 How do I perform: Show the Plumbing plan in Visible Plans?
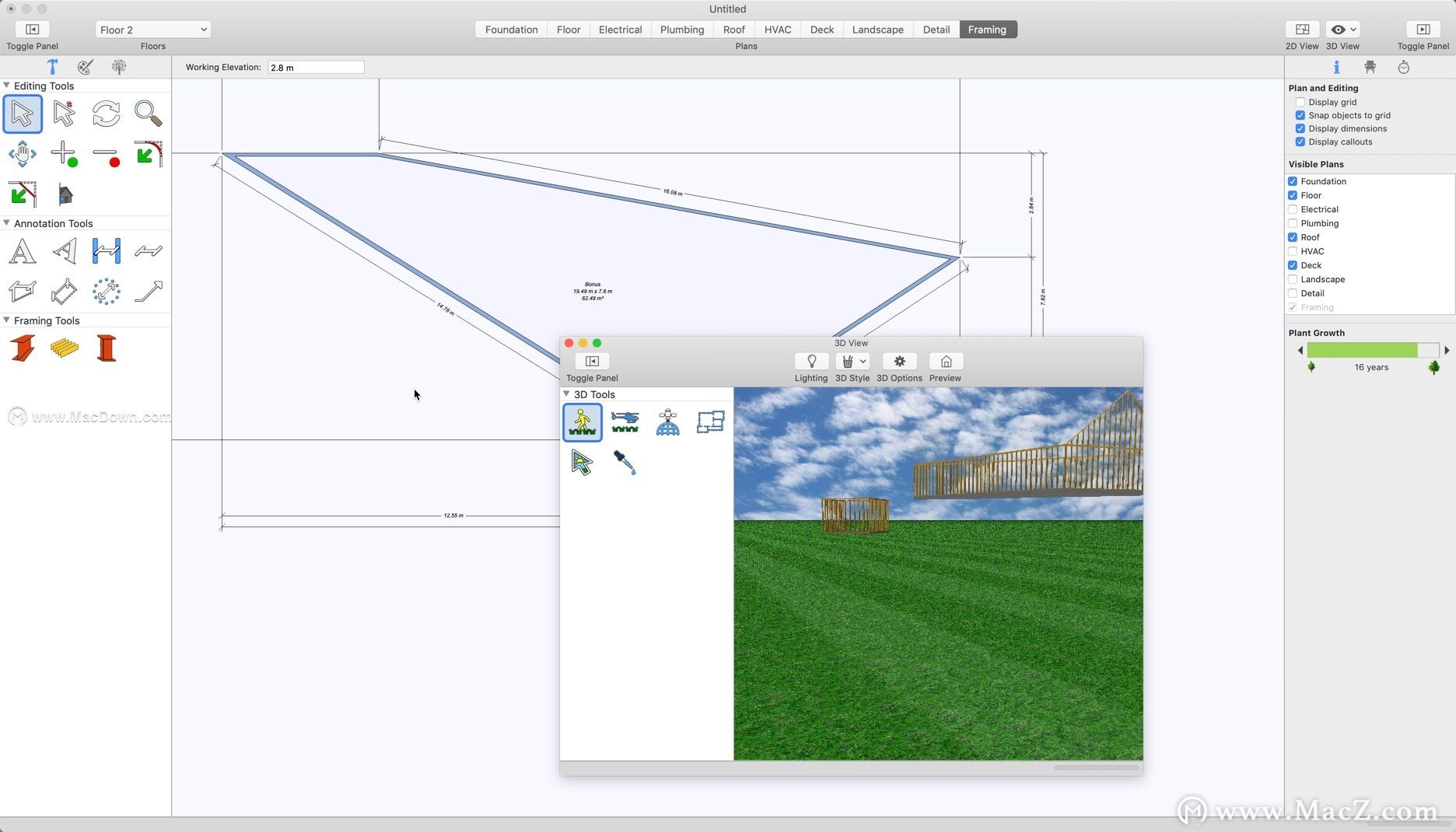1292,223
